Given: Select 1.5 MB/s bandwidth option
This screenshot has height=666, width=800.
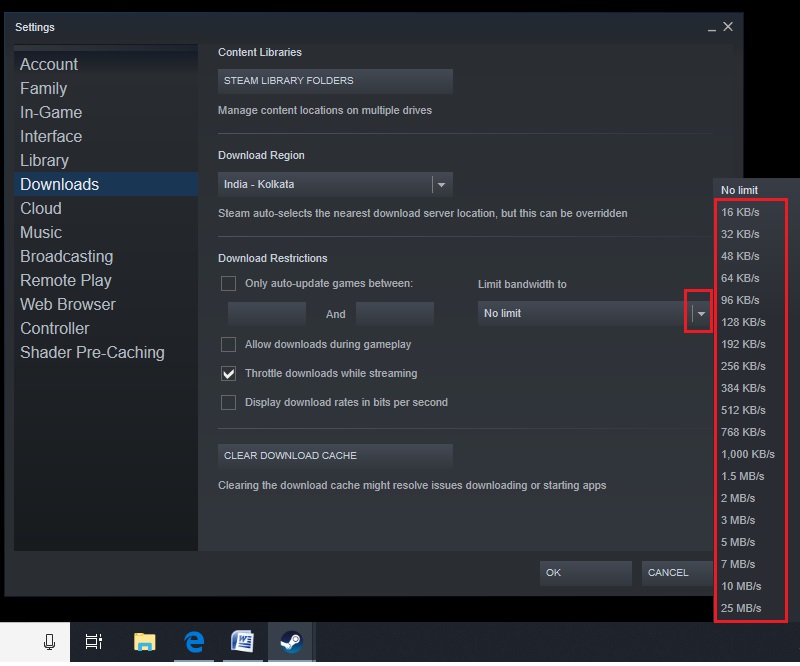Looking at the screenshot, I should (x=742, y=476).
